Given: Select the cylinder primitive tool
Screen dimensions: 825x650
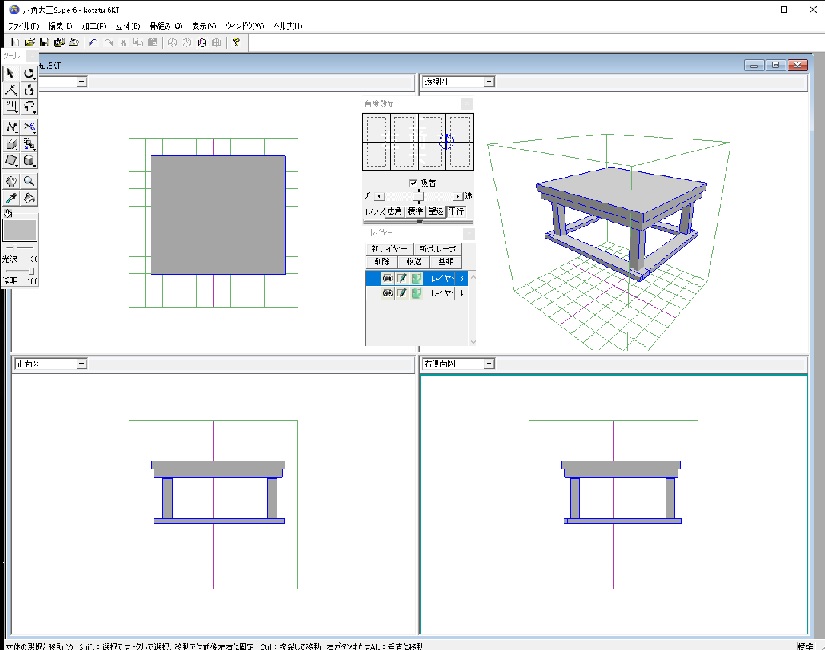Looking at the screenshot, I should [x=29, y=161].
